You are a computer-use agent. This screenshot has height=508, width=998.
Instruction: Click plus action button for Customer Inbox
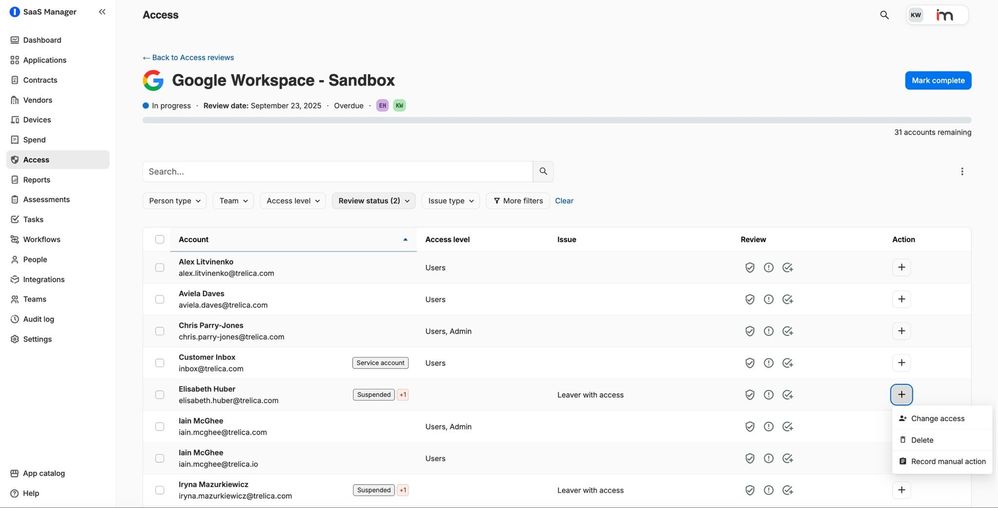901,363
